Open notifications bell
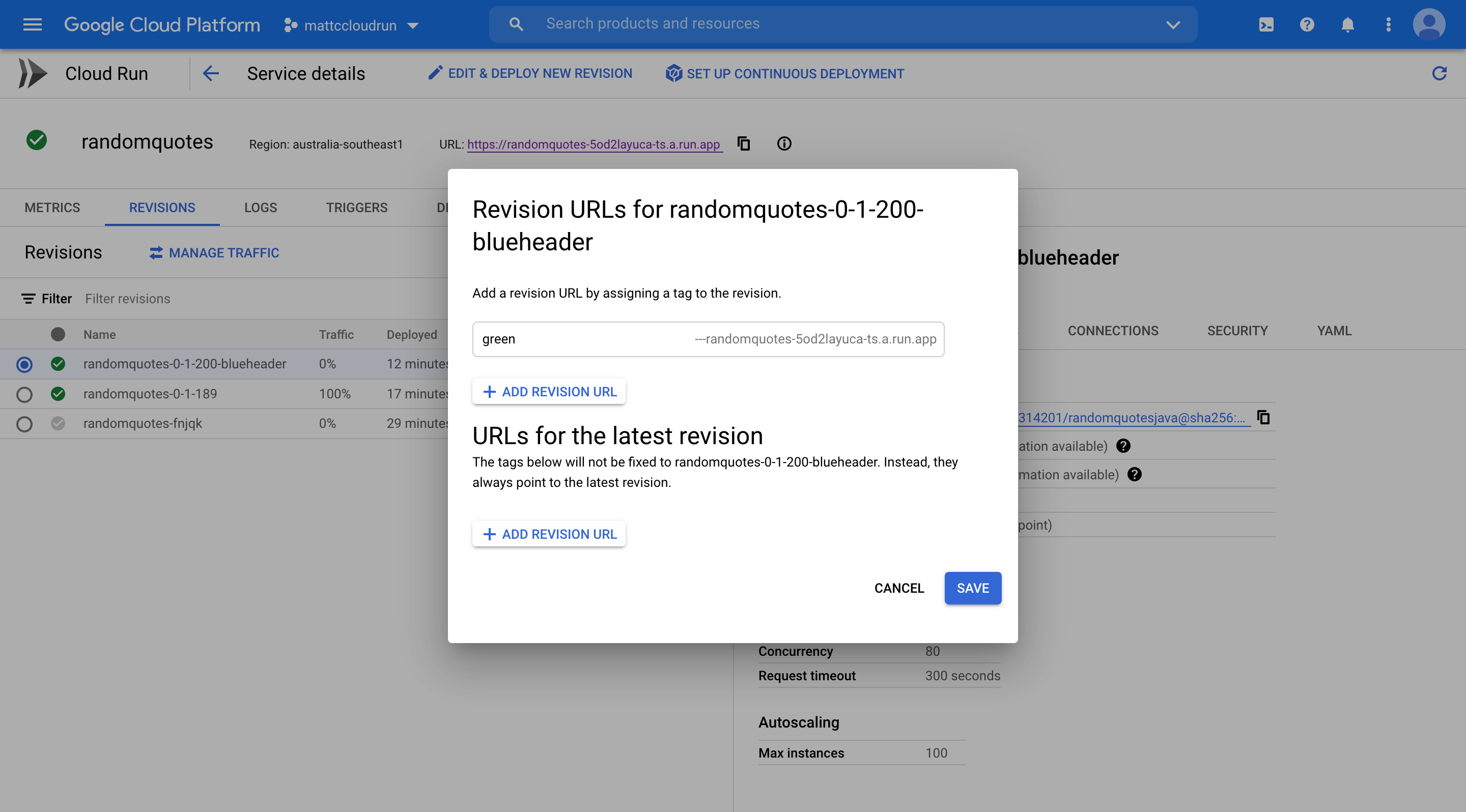 tap(1347, 24)
